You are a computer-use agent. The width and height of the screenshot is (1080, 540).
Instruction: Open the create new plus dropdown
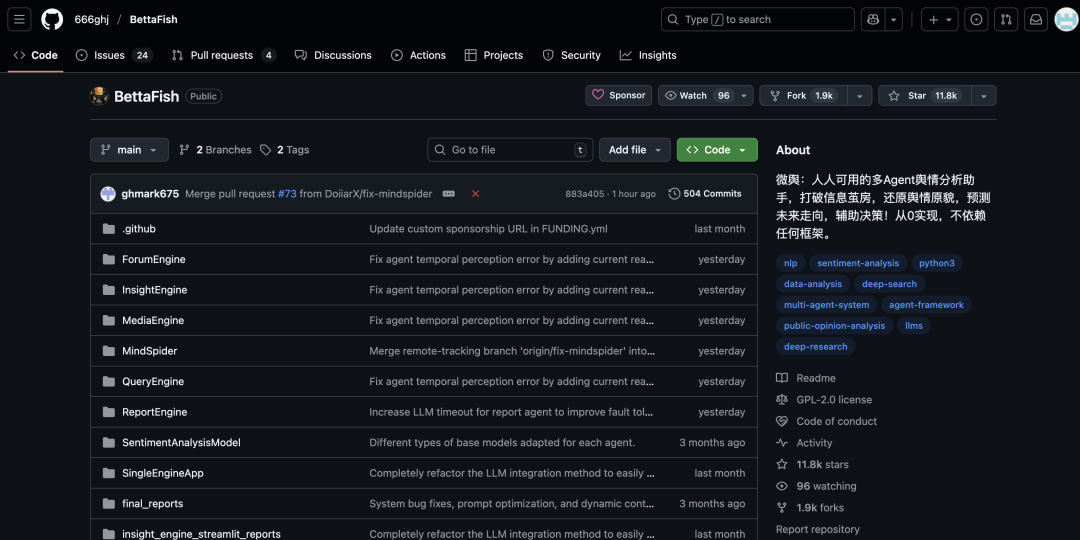pos(940,19)
